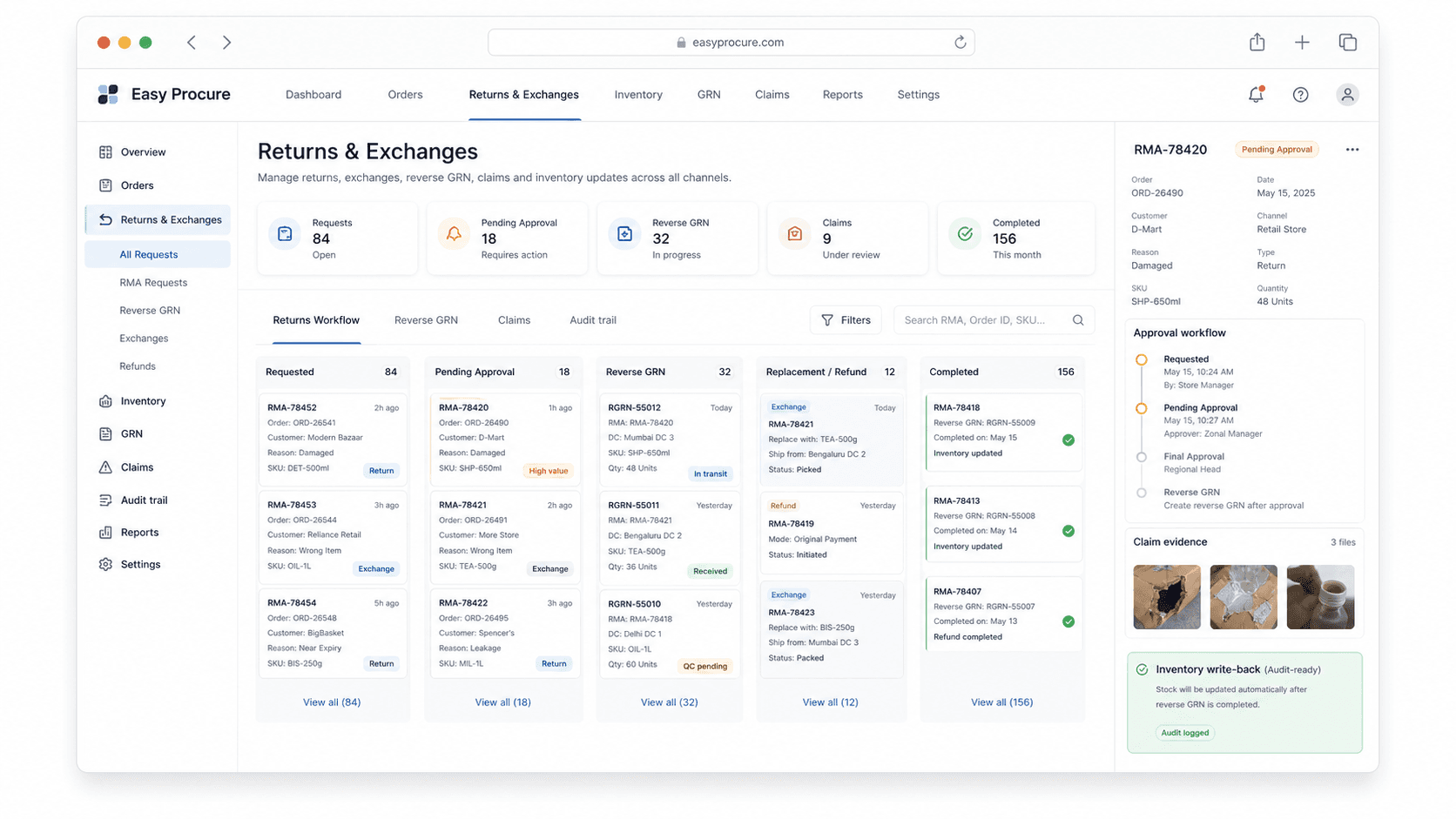
Task: Click the Inventory box icon in sidebar
Action: tap(105, 401)
